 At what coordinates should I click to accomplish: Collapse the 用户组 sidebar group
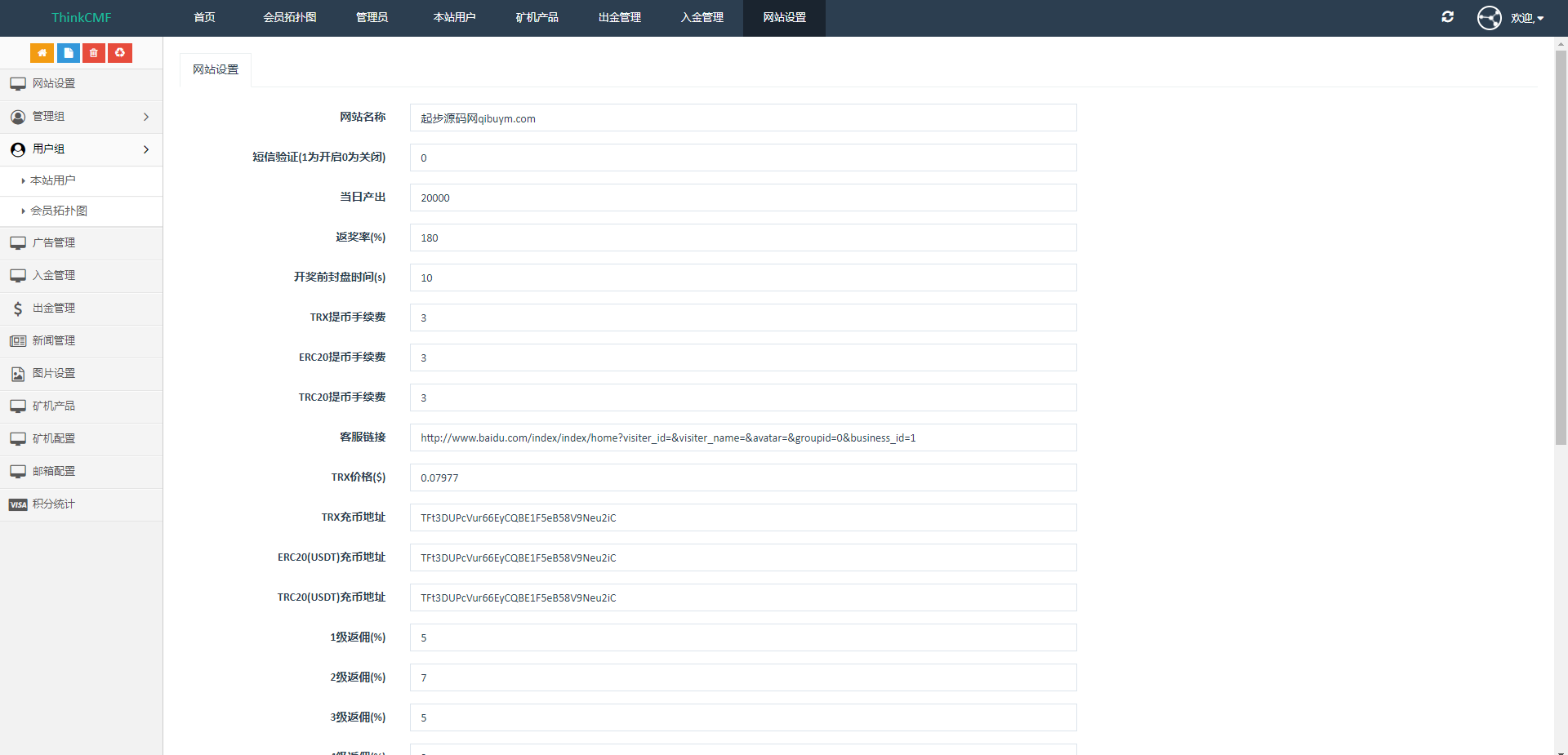81,149
